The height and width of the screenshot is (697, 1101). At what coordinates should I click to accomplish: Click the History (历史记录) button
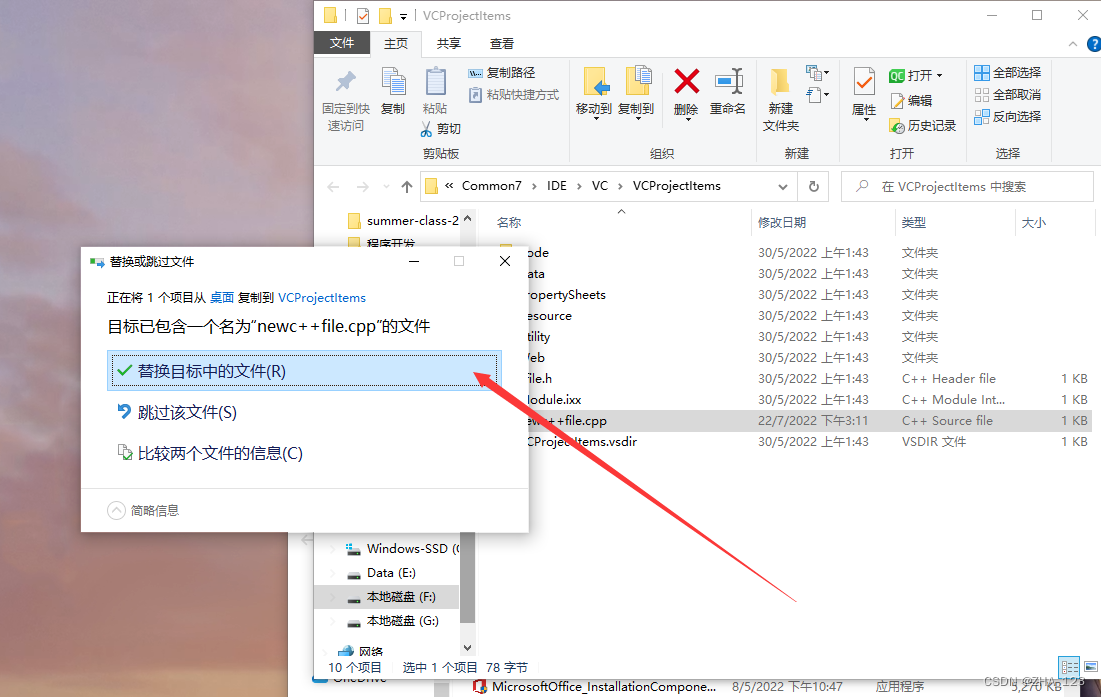923,126
